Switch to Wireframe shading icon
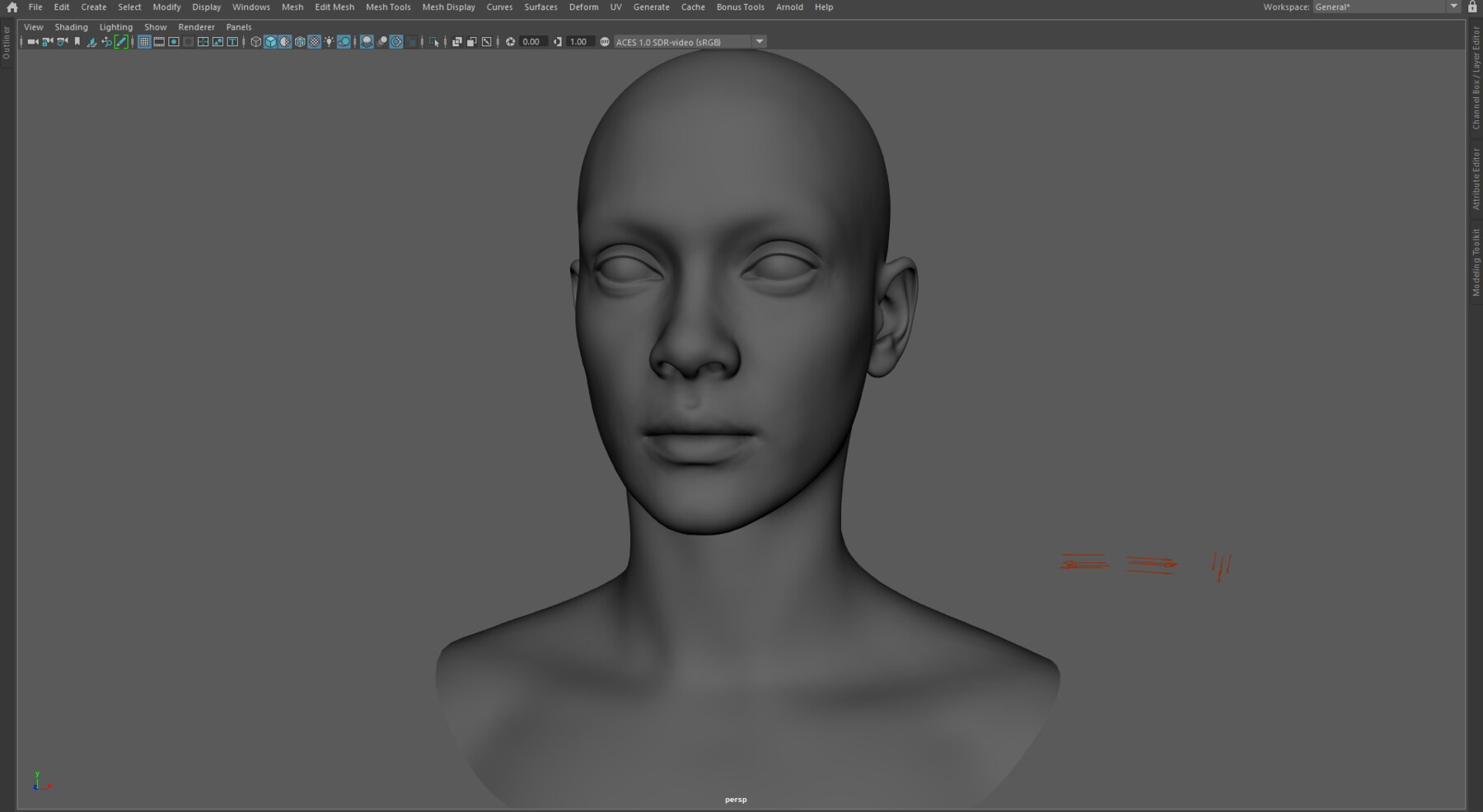 pyautogui.click(x=255, y=42)
